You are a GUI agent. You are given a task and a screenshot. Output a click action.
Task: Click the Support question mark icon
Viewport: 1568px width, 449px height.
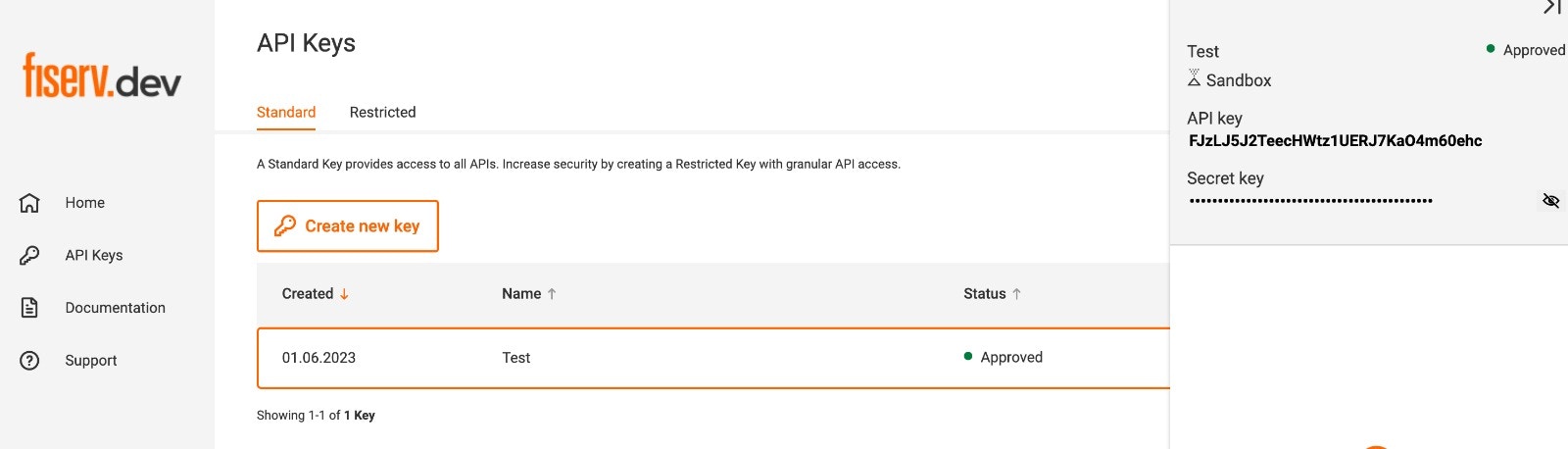[29, 360]
